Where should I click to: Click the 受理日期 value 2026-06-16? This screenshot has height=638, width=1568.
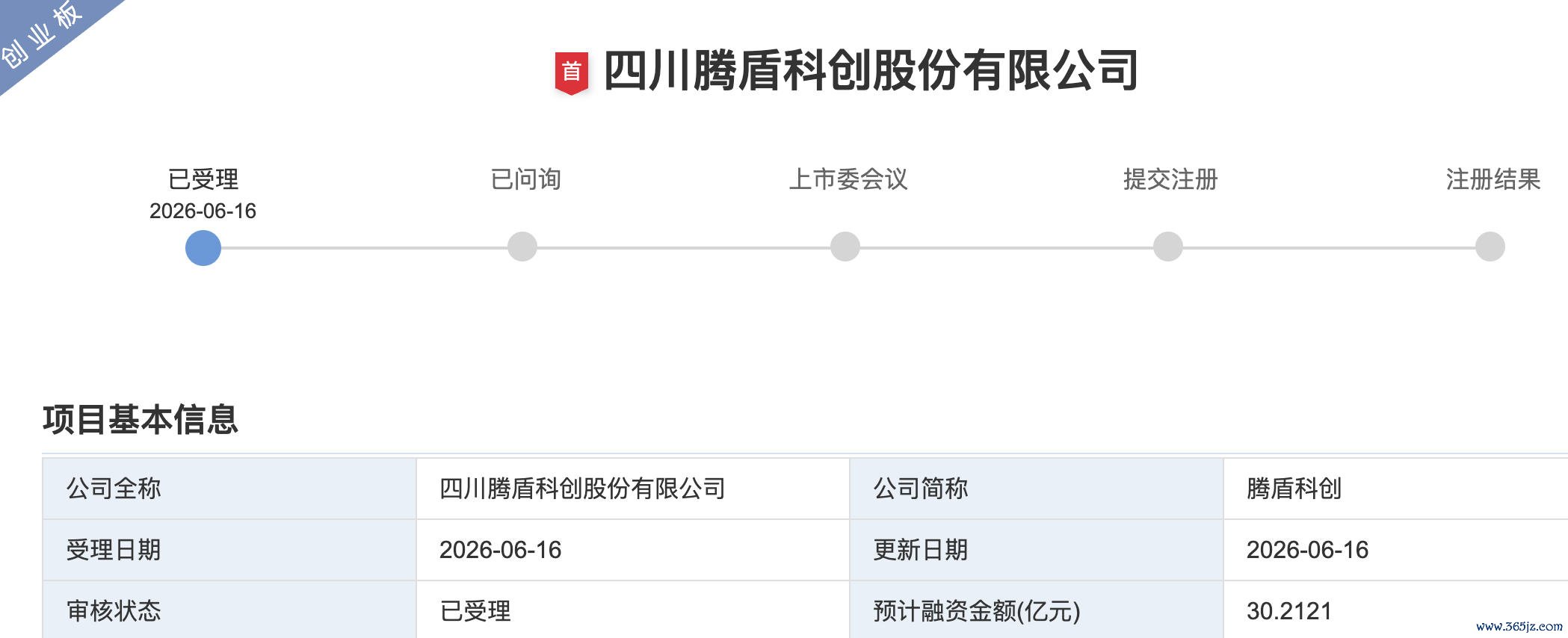click(x=500, y=550)
